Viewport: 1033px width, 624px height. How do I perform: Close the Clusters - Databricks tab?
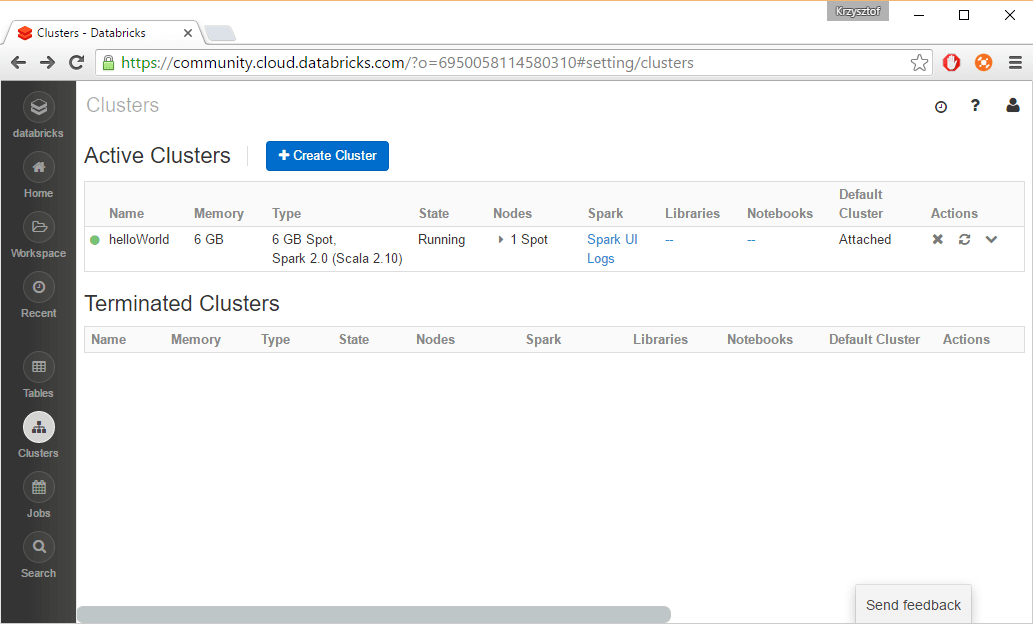pos(188,33)
